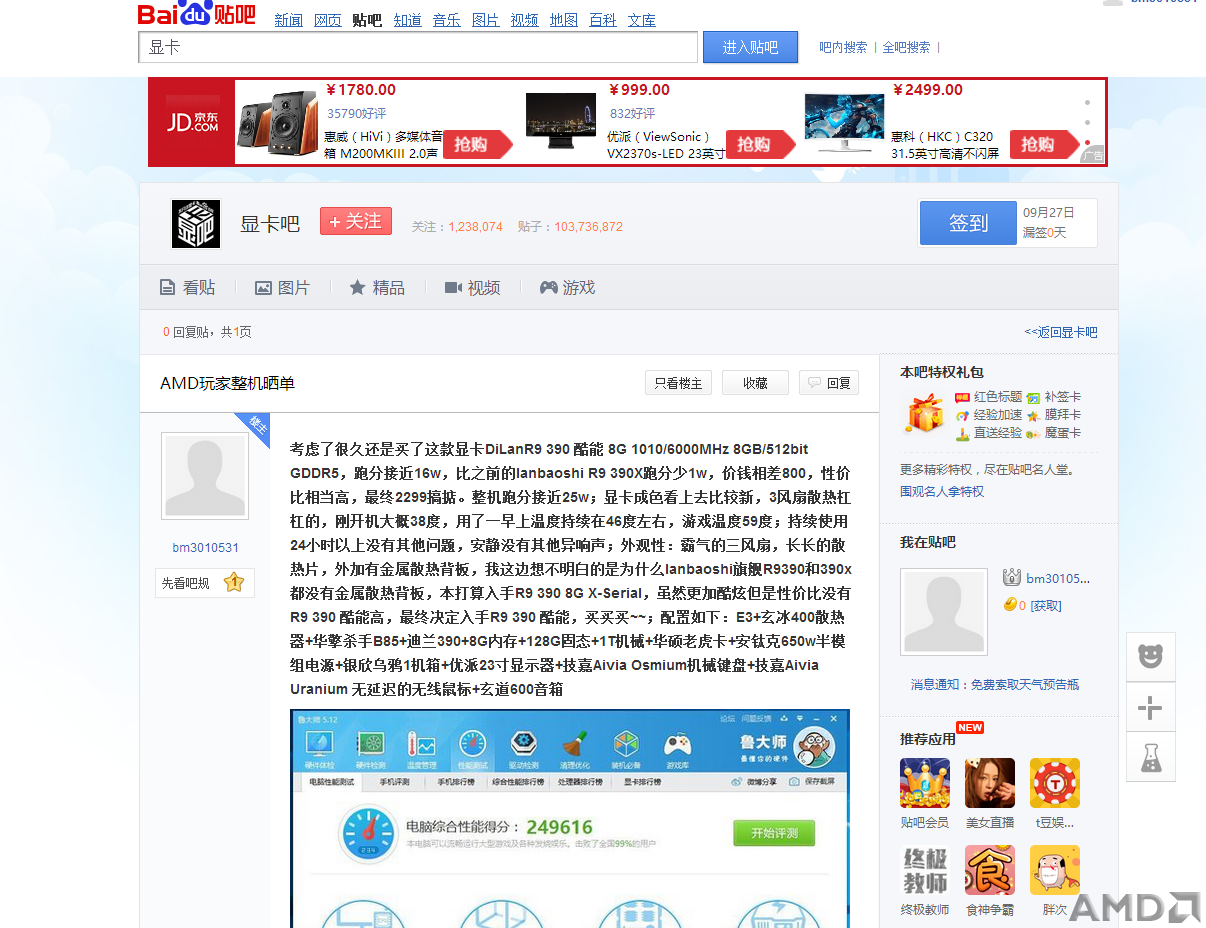Click the red +关注 follow button

coord(356,221)
